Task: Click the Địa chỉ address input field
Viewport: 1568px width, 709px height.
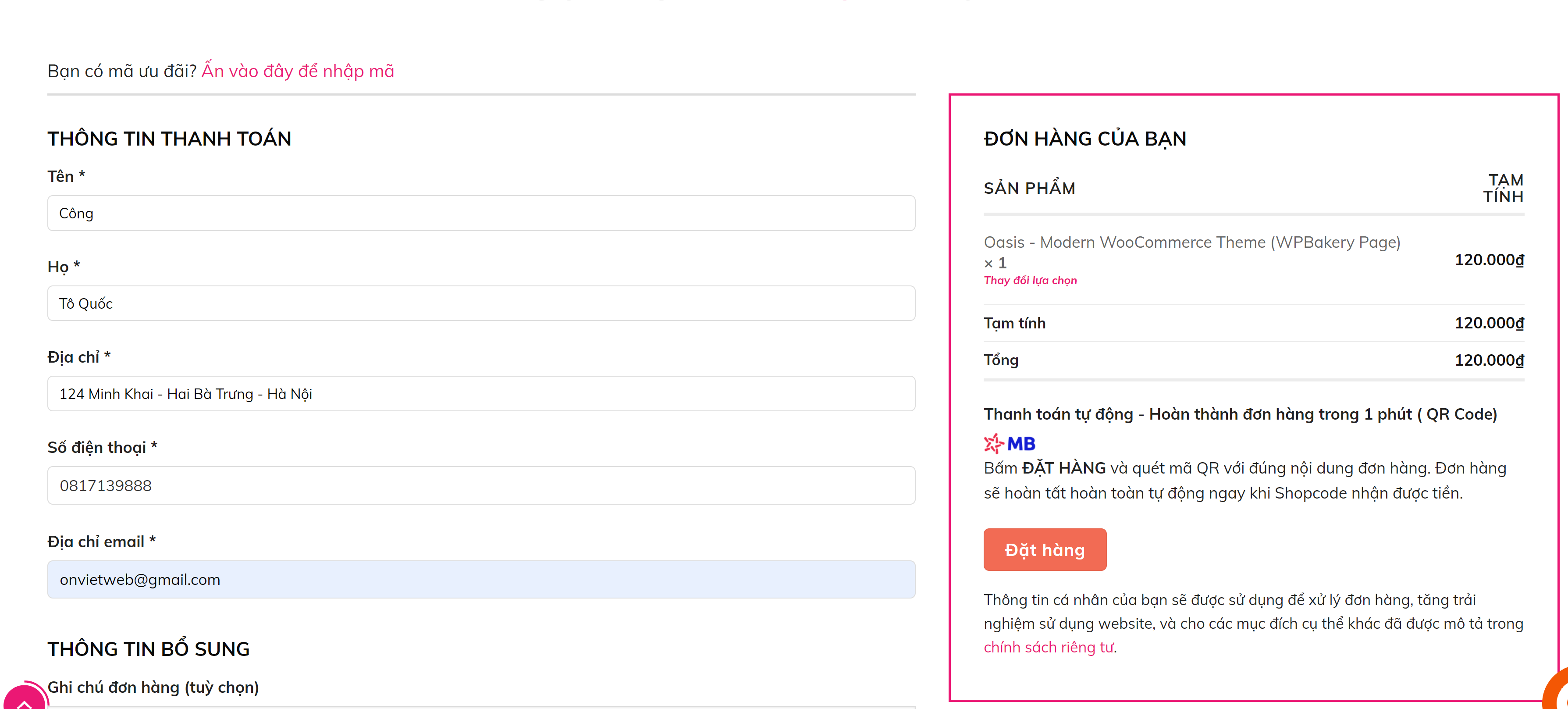Action: point(481,394)
